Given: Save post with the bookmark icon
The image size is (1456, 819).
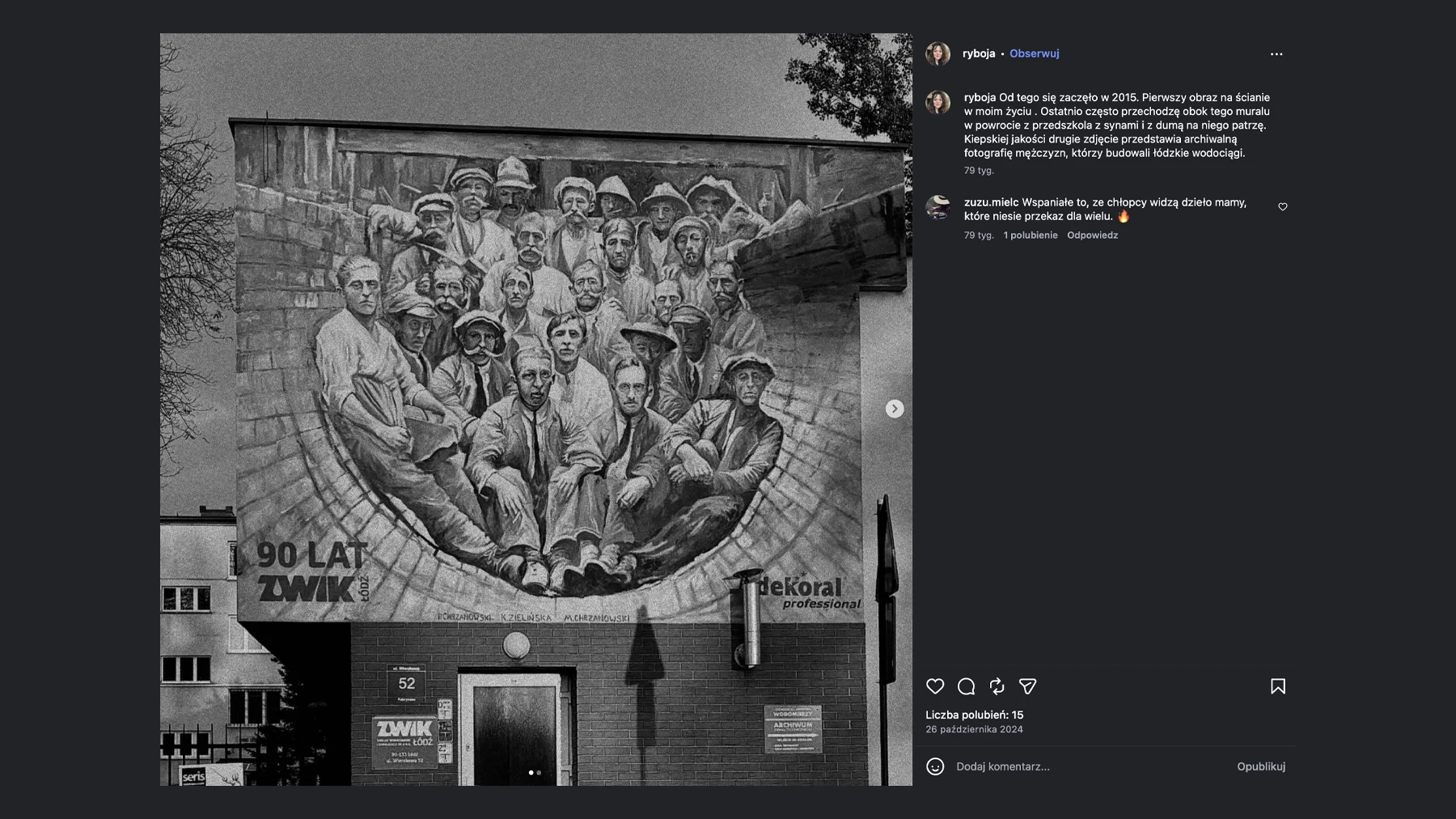Looking at the screenshot, I should click(1278, 686).
